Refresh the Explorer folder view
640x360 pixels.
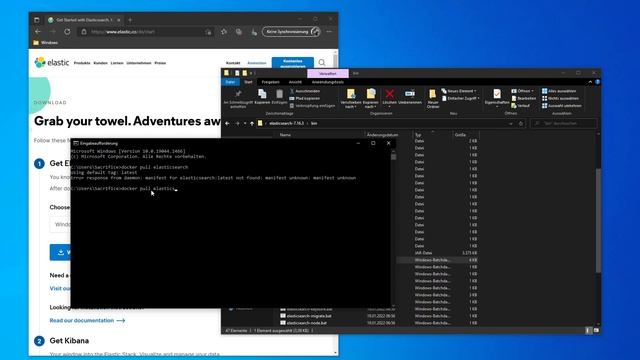521,123
